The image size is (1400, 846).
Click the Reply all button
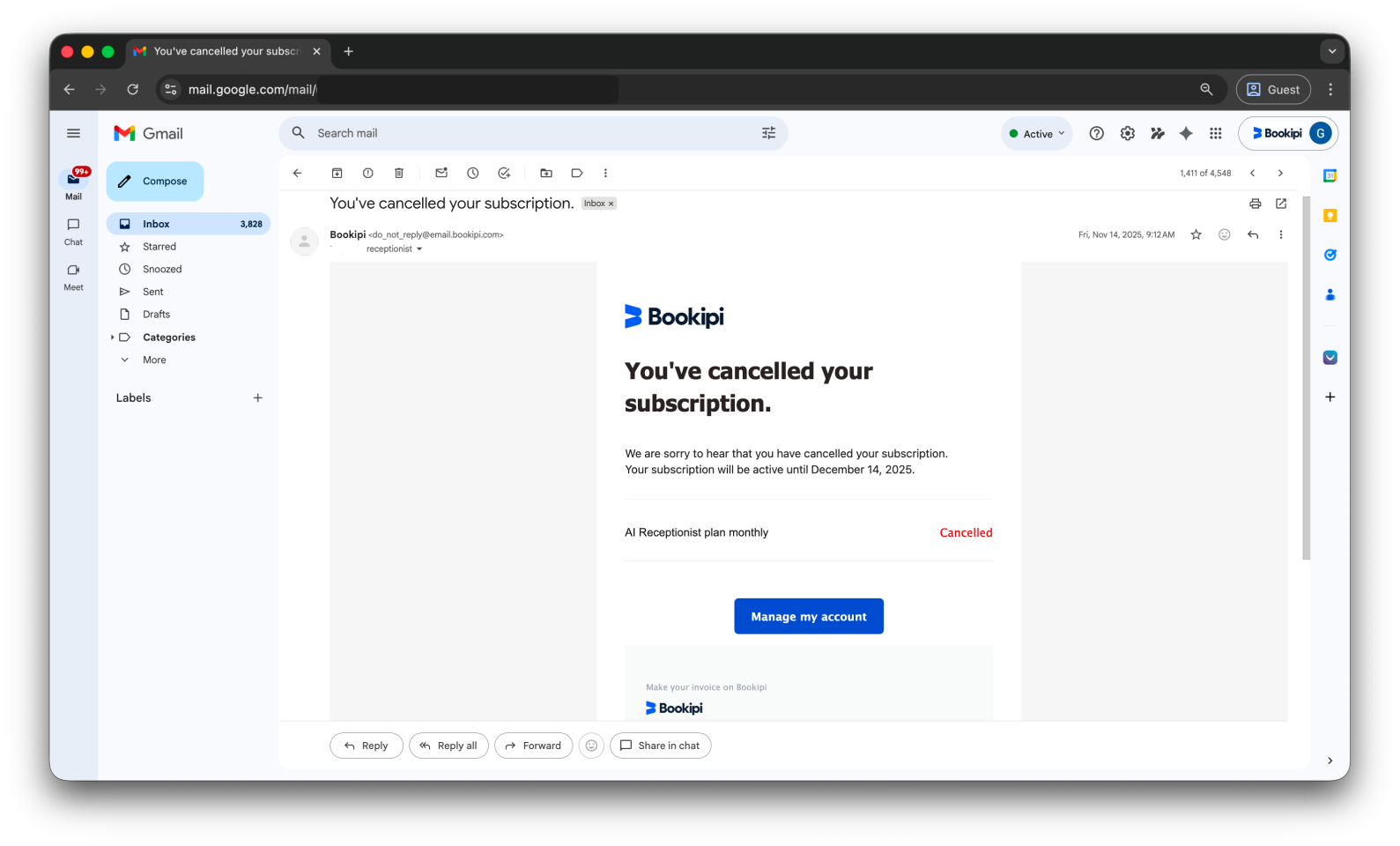point(448,746)
